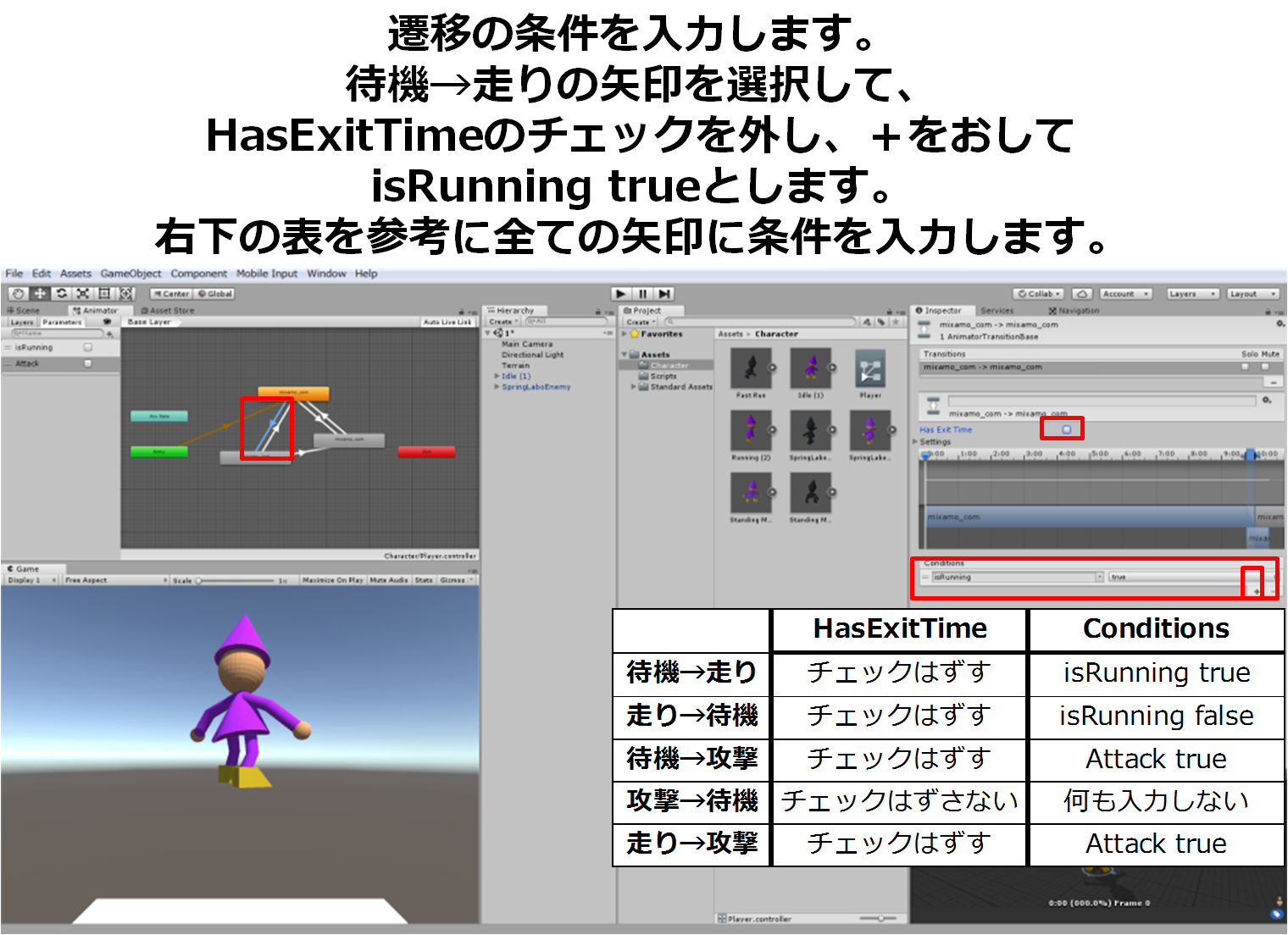Open the Free Aspect dropdown

pos(116,580)
